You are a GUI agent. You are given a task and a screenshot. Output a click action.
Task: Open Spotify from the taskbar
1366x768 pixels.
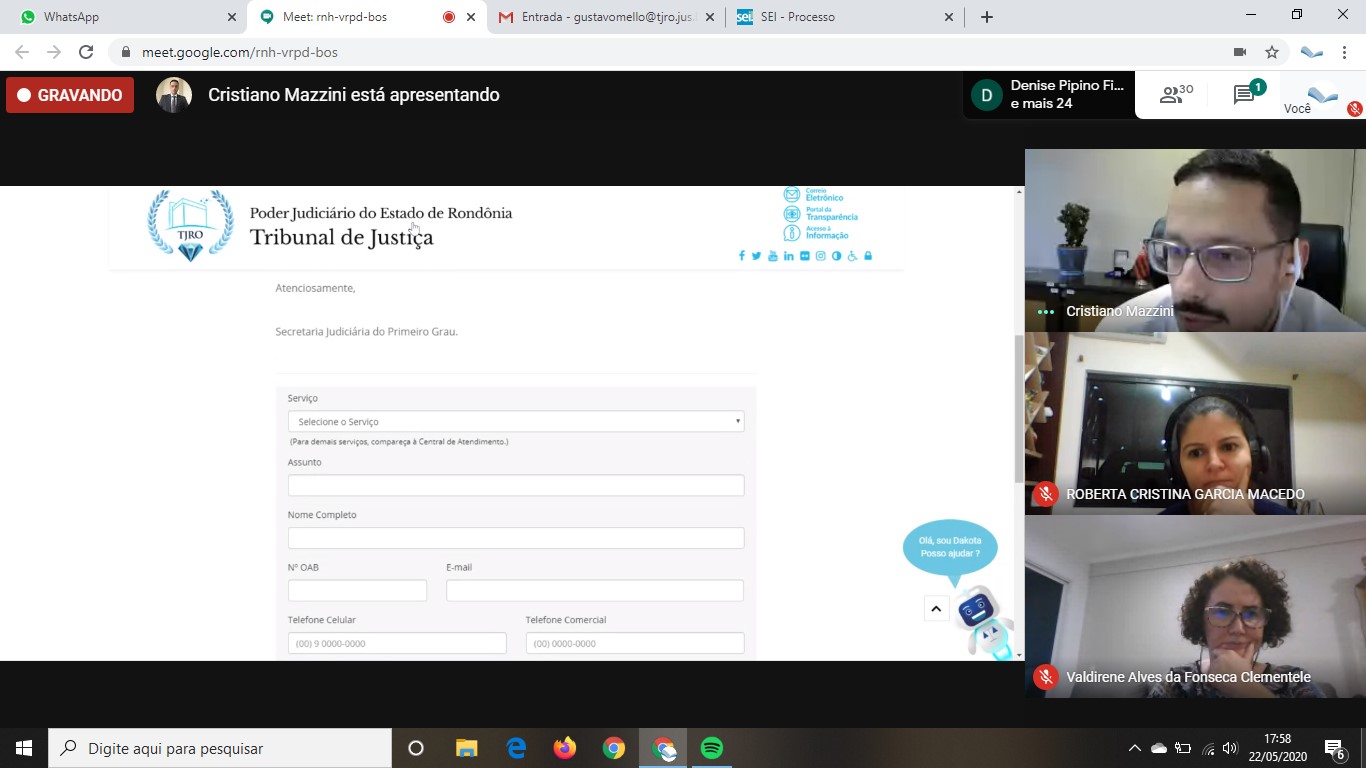point(712,748)
